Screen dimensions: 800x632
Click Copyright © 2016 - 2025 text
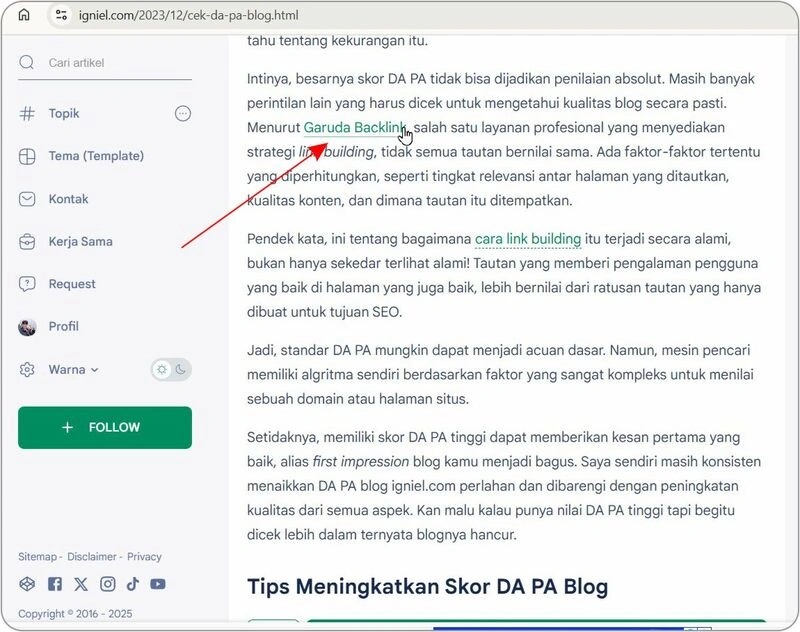(76, 614)
